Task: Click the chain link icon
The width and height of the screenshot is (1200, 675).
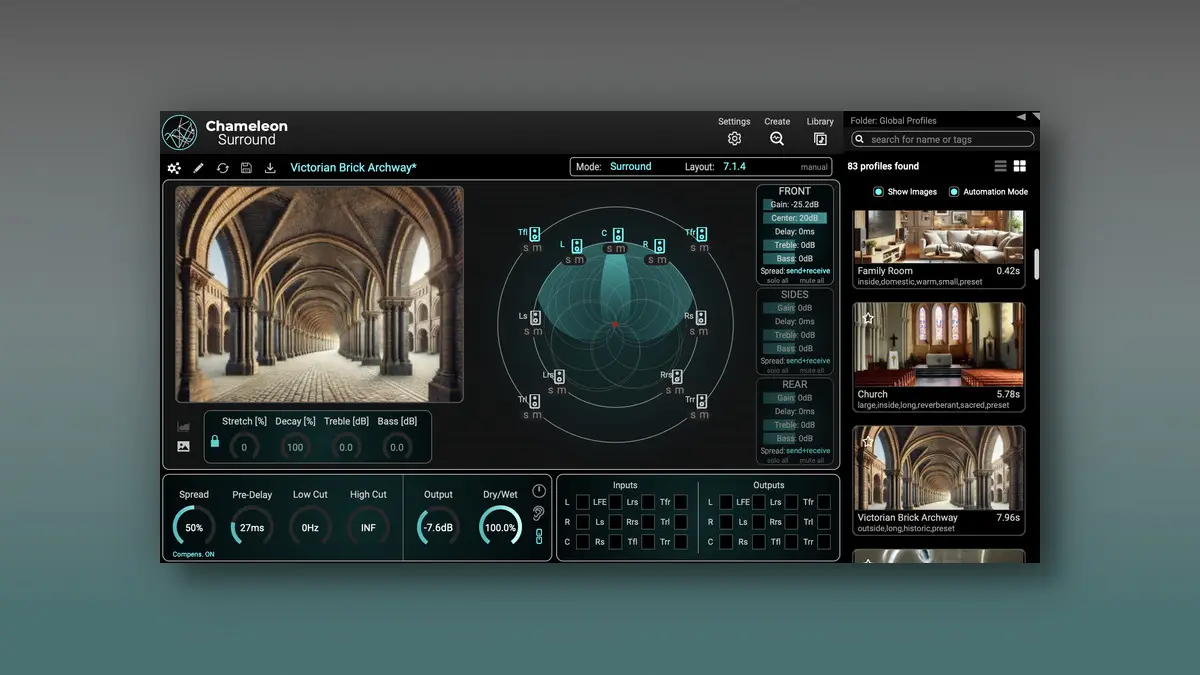Action: pyautogui.click(x=539, y=537)
